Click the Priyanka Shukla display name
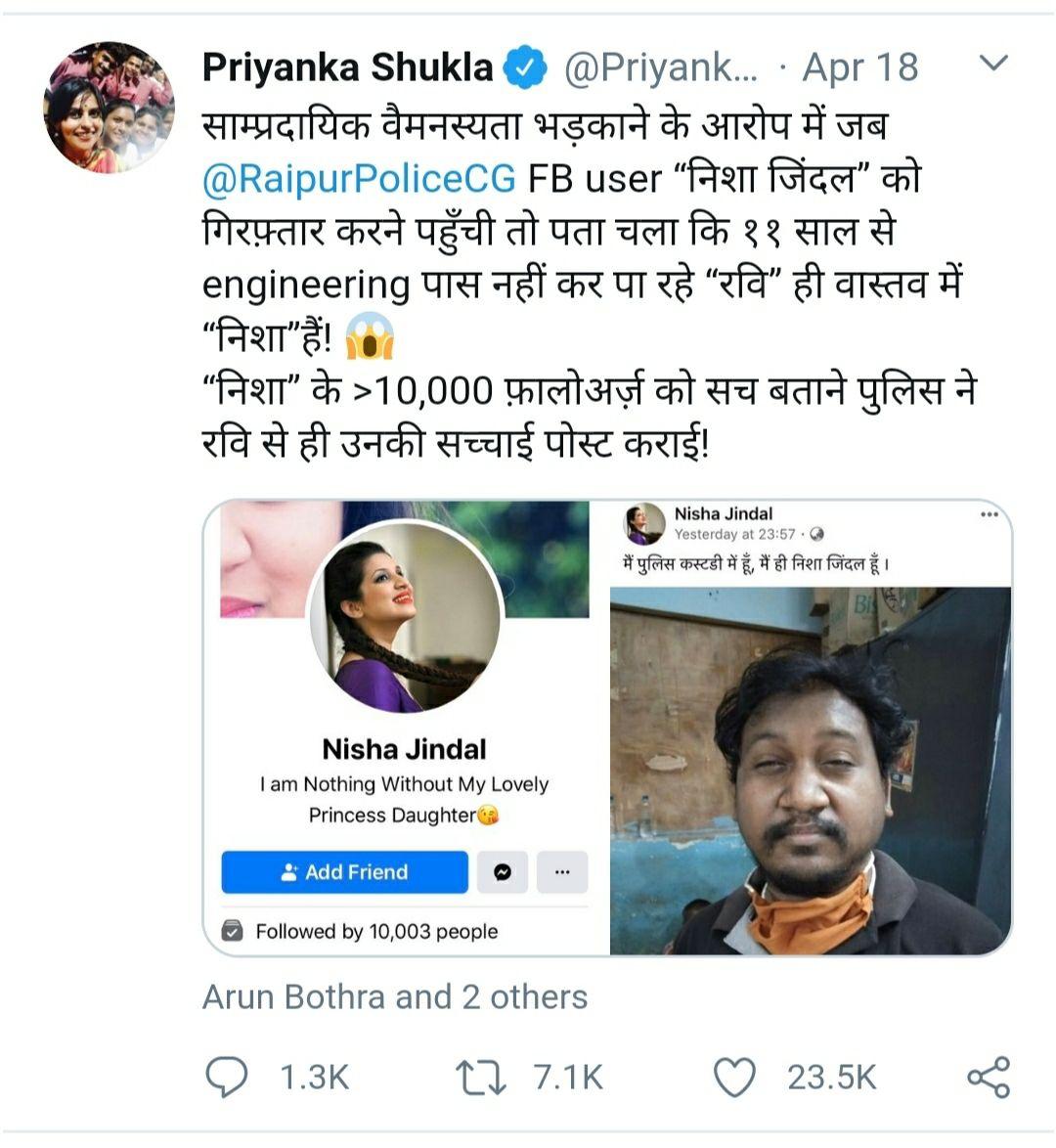This screenshot has height=1148, width=1056. 347,67
